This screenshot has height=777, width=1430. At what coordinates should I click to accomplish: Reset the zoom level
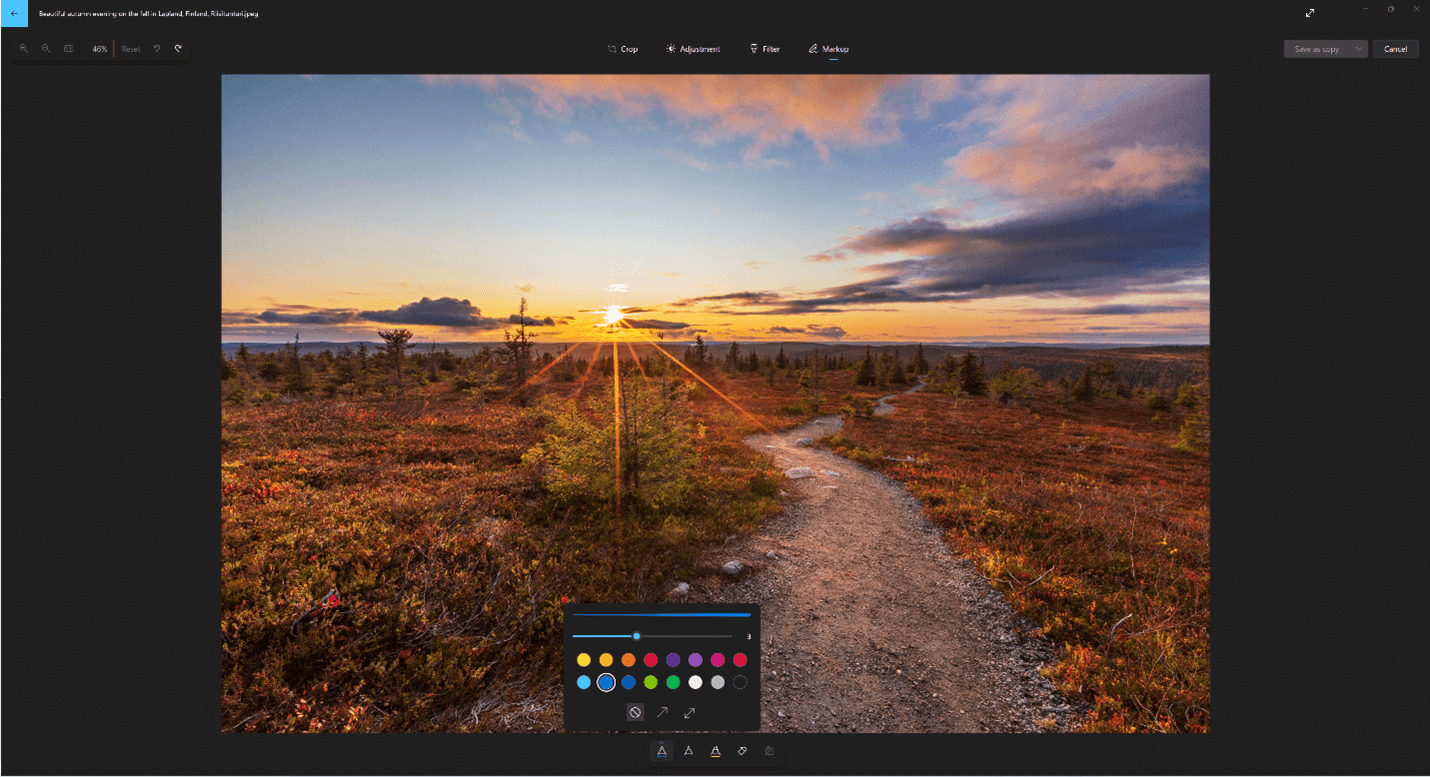click(130, 48)
